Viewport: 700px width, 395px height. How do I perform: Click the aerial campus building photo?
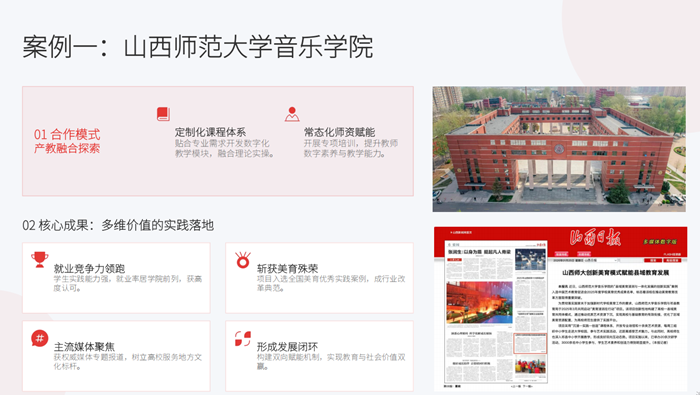559,149
